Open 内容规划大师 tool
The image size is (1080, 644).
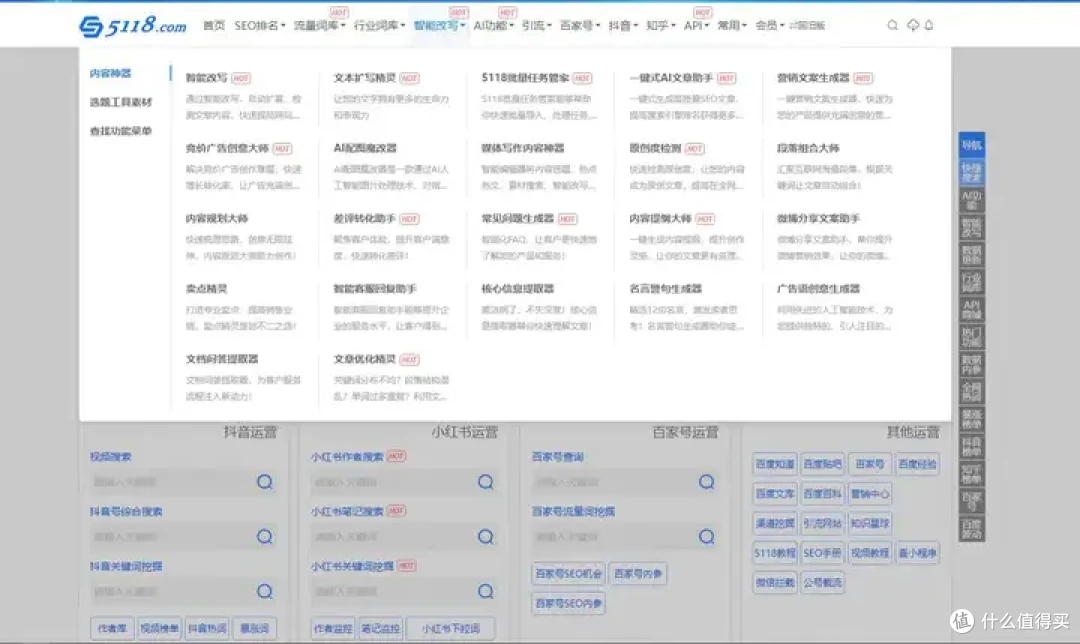pyautogui.click(x=216, y=218)
